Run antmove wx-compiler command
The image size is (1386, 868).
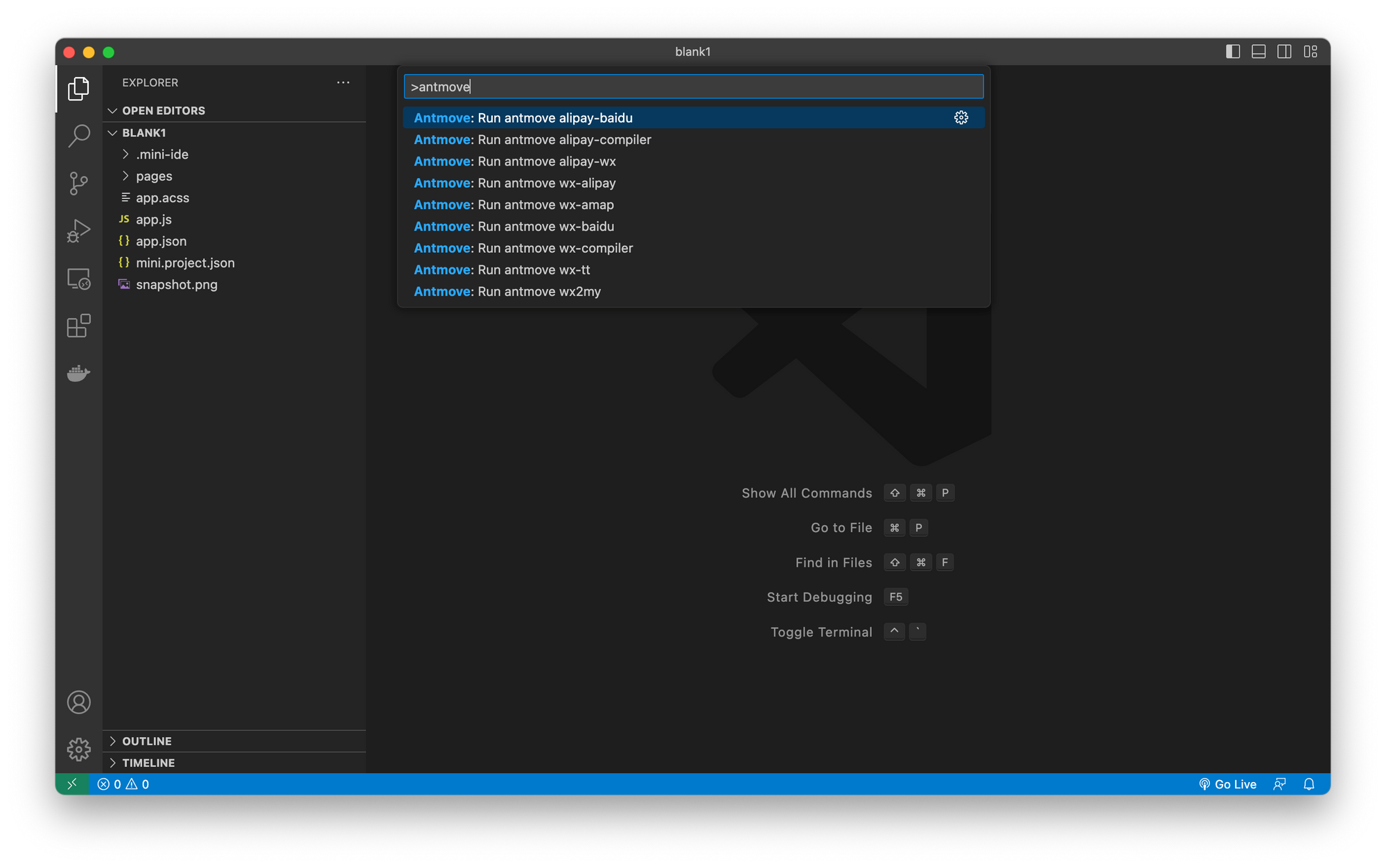(x=694, y=248)
